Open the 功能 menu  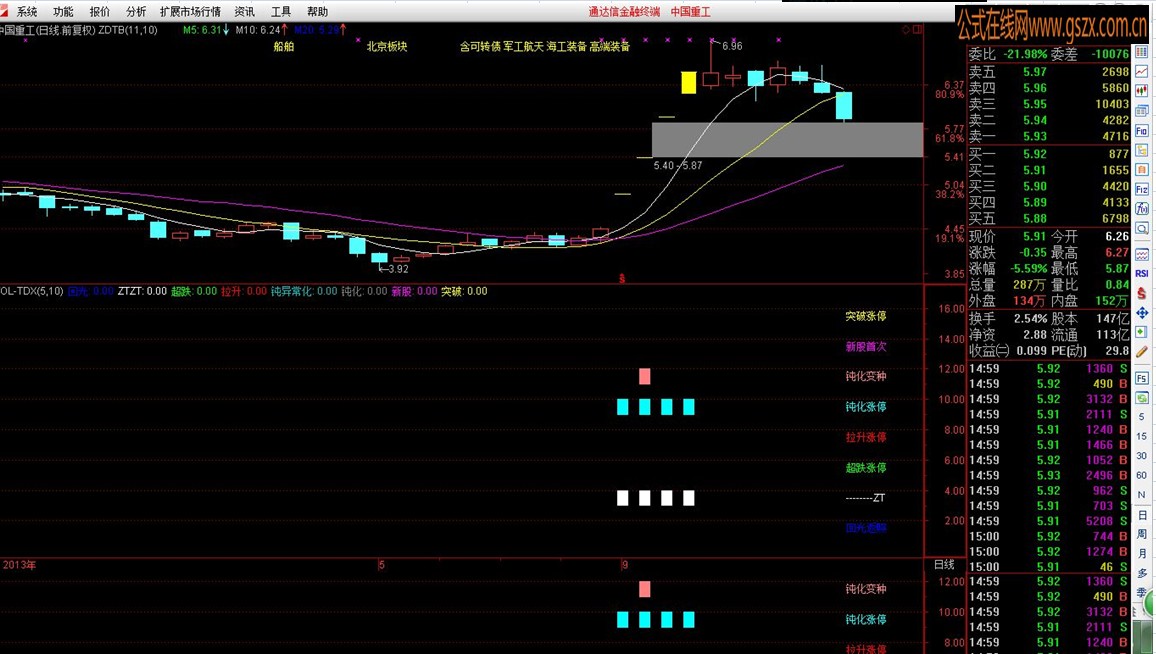click(x=63, y=12)
